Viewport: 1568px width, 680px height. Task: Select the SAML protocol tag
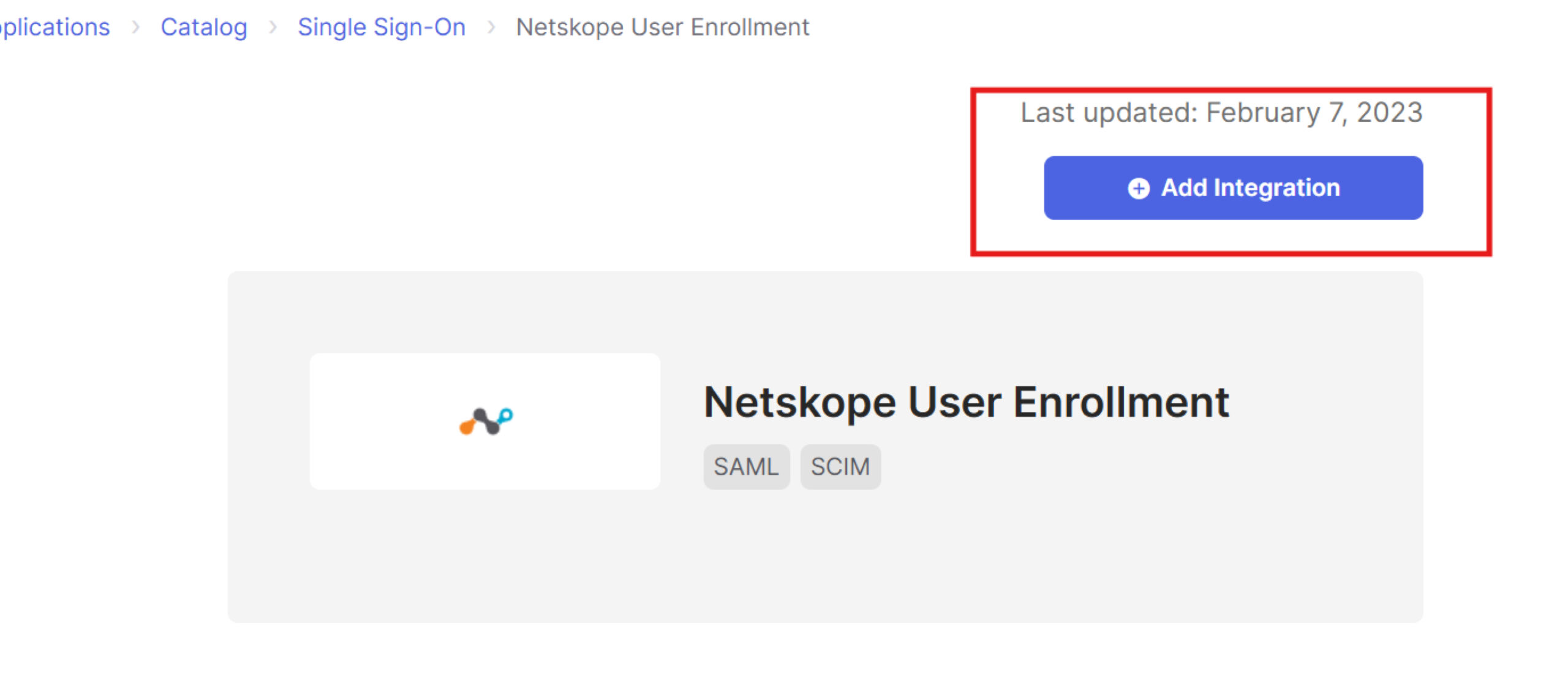pyautogui.click(x=747, y=467)
